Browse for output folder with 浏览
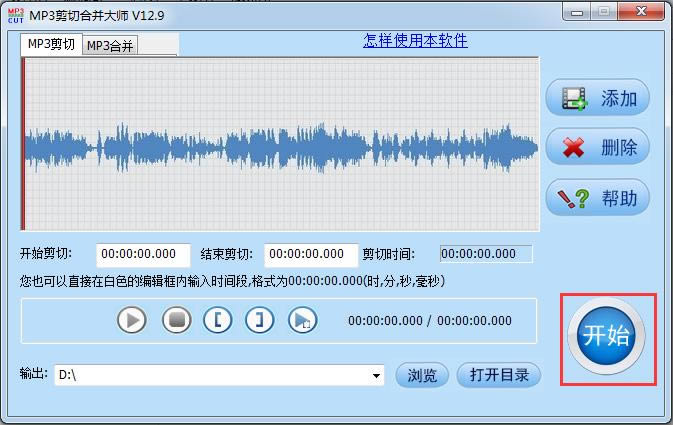 point(422,375)
